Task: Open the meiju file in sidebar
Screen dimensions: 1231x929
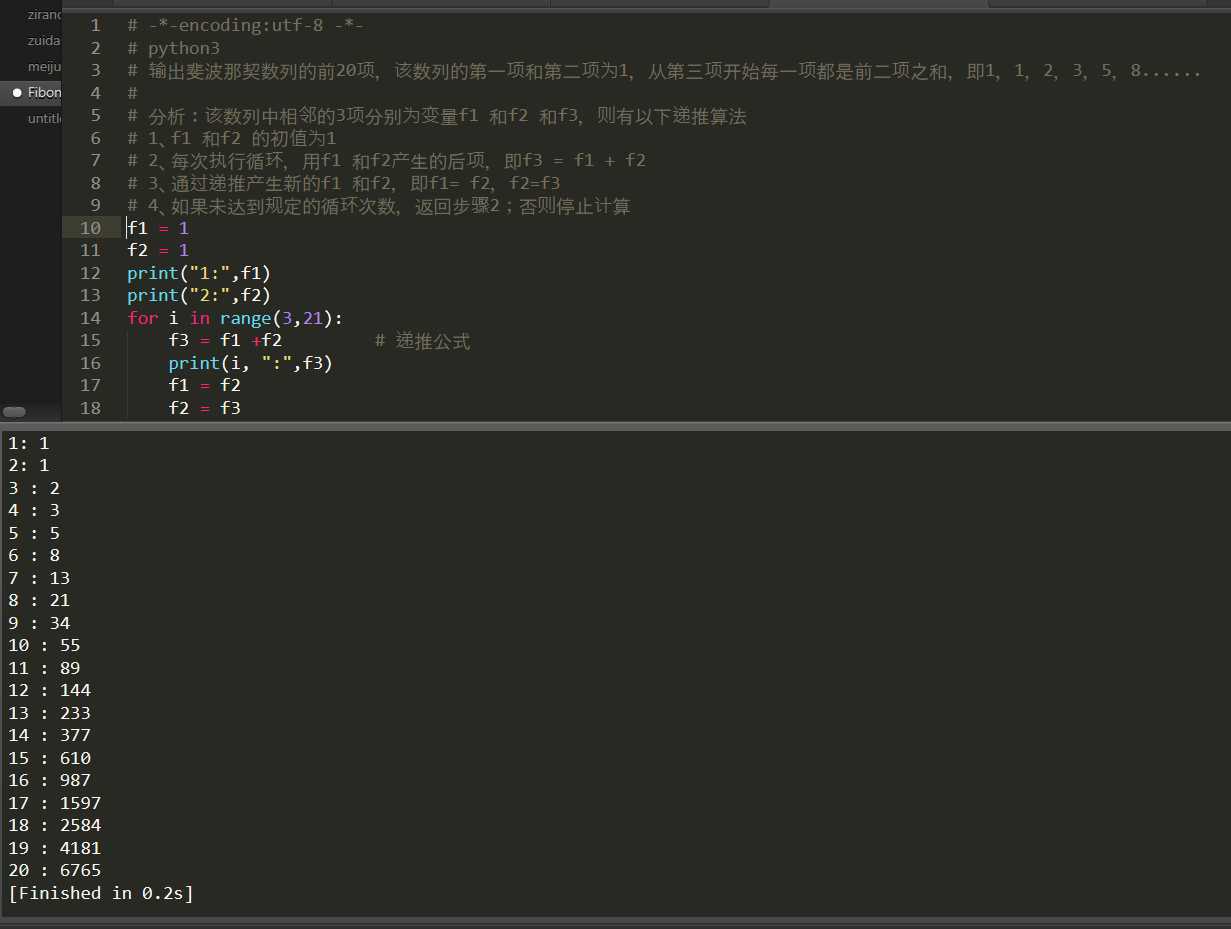Action: tap(44, 66)
